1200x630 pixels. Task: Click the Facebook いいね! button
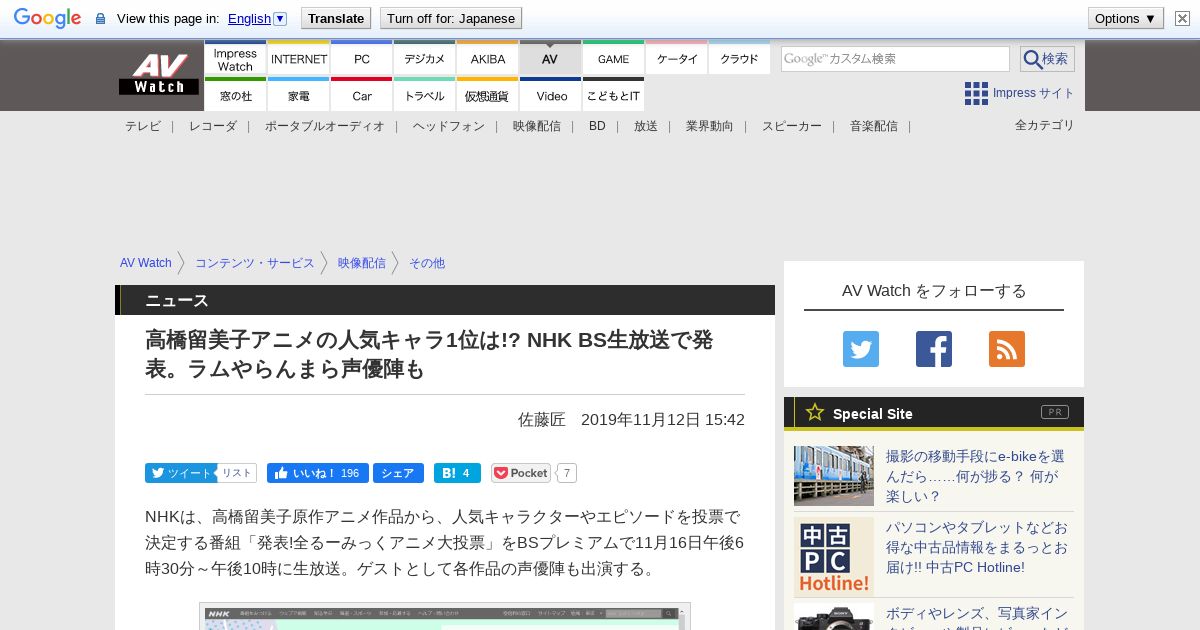318,473
